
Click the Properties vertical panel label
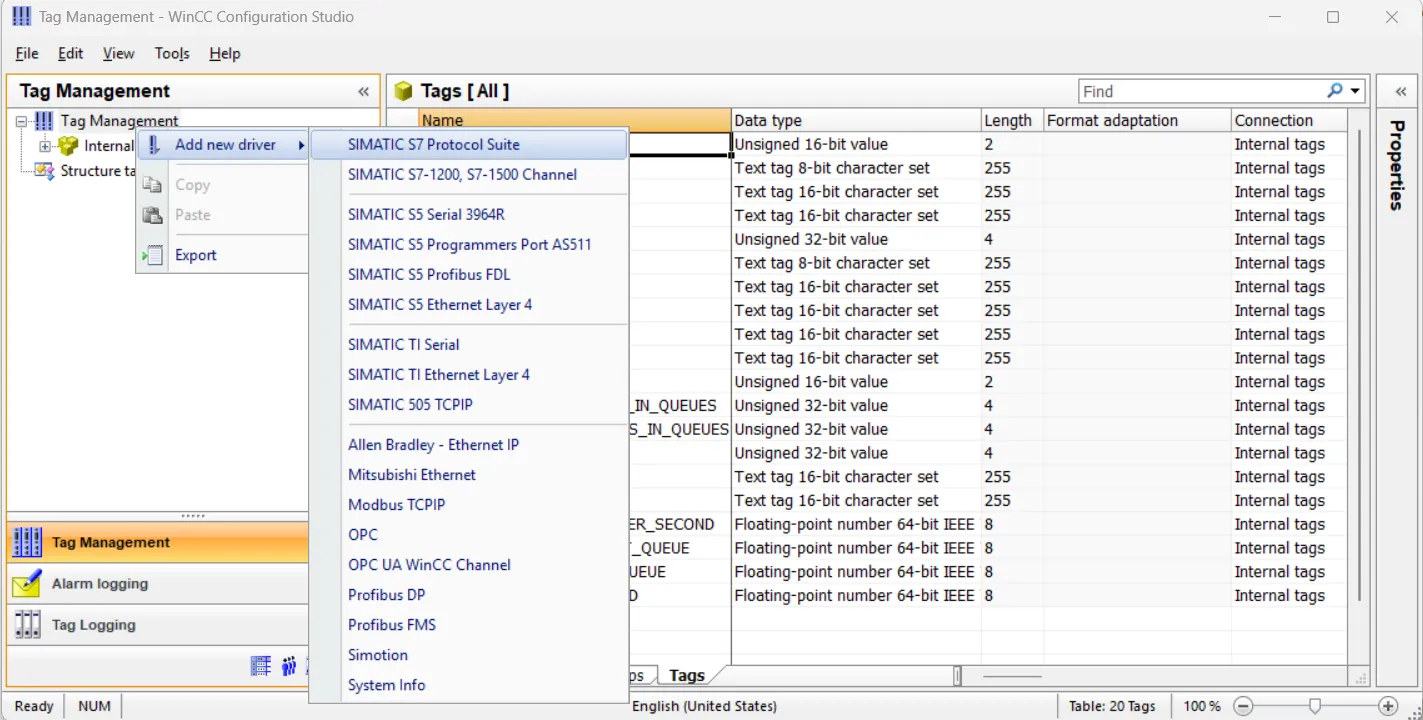point(1398,165)
